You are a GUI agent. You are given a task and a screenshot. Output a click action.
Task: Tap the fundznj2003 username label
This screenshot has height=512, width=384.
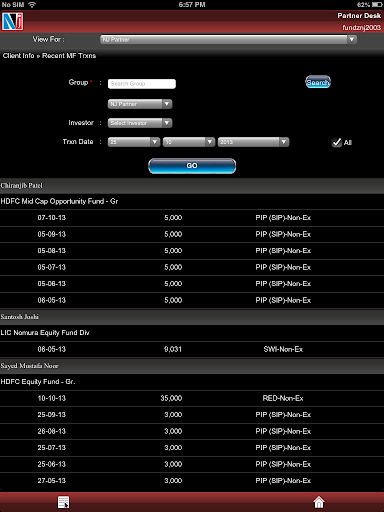click(x=362, y=28)
